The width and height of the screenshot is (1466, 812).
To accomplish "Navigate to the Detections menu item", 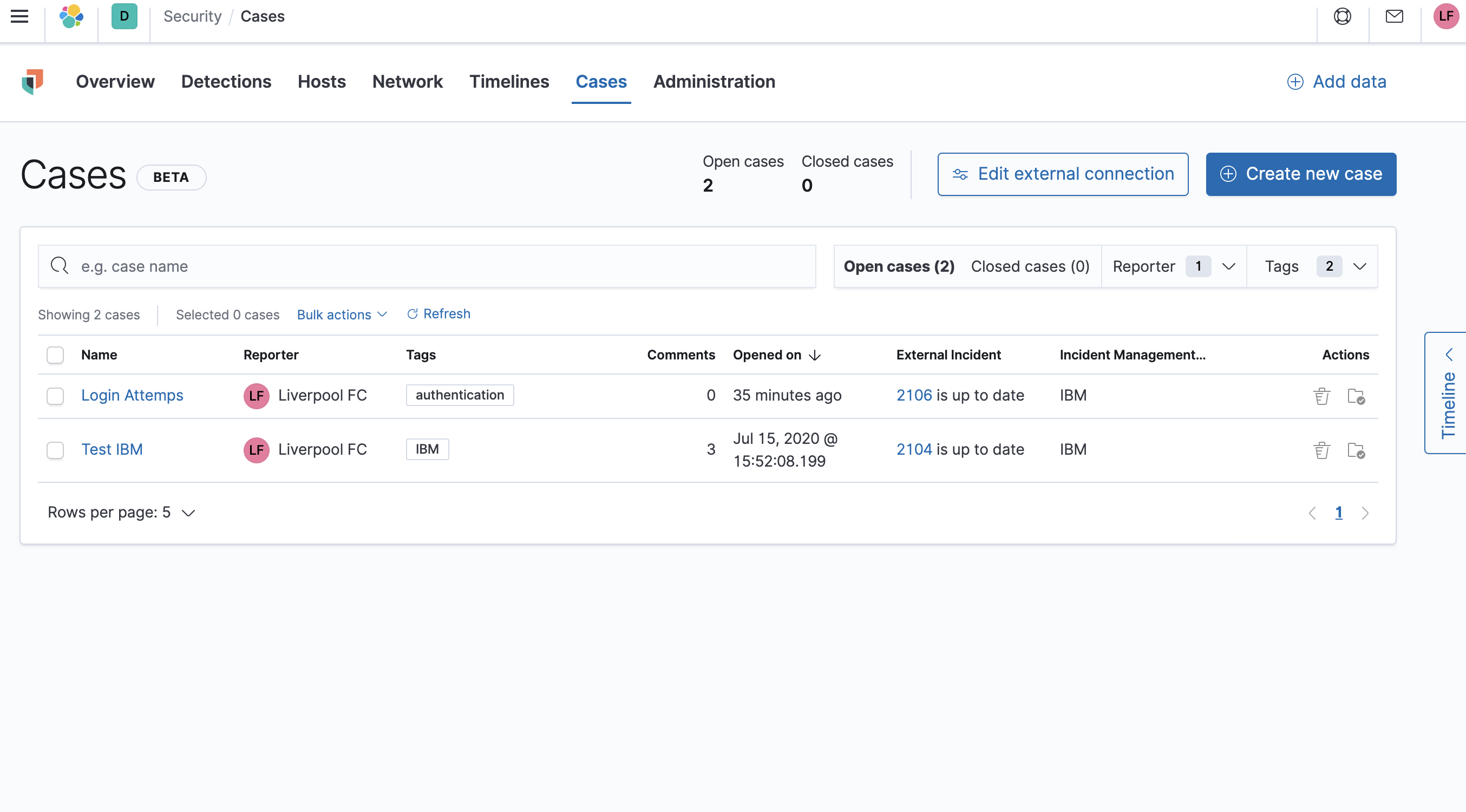I will click(226, 82).
